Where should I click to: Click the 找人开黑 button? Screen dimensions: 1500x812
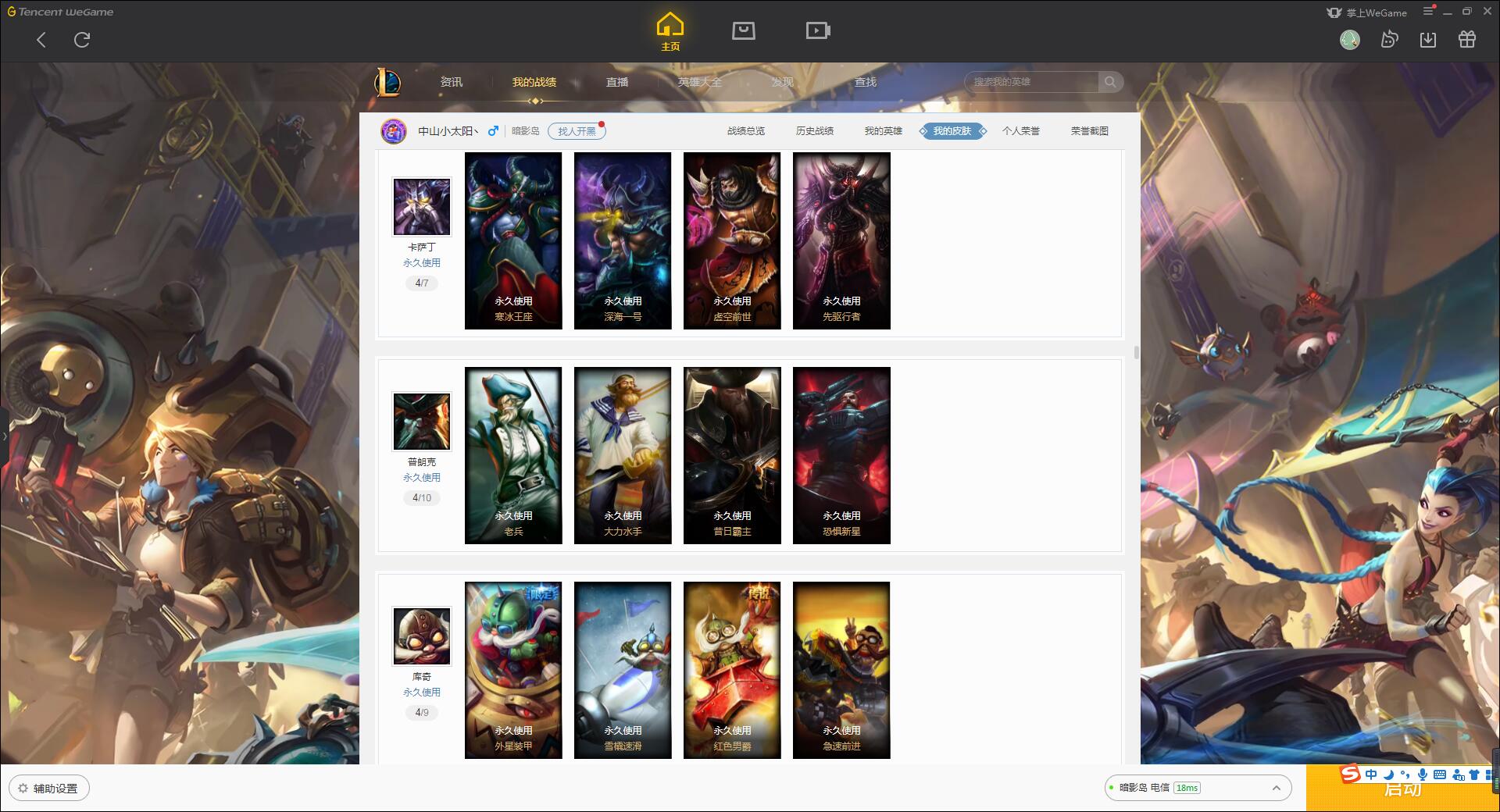point(577,131)
